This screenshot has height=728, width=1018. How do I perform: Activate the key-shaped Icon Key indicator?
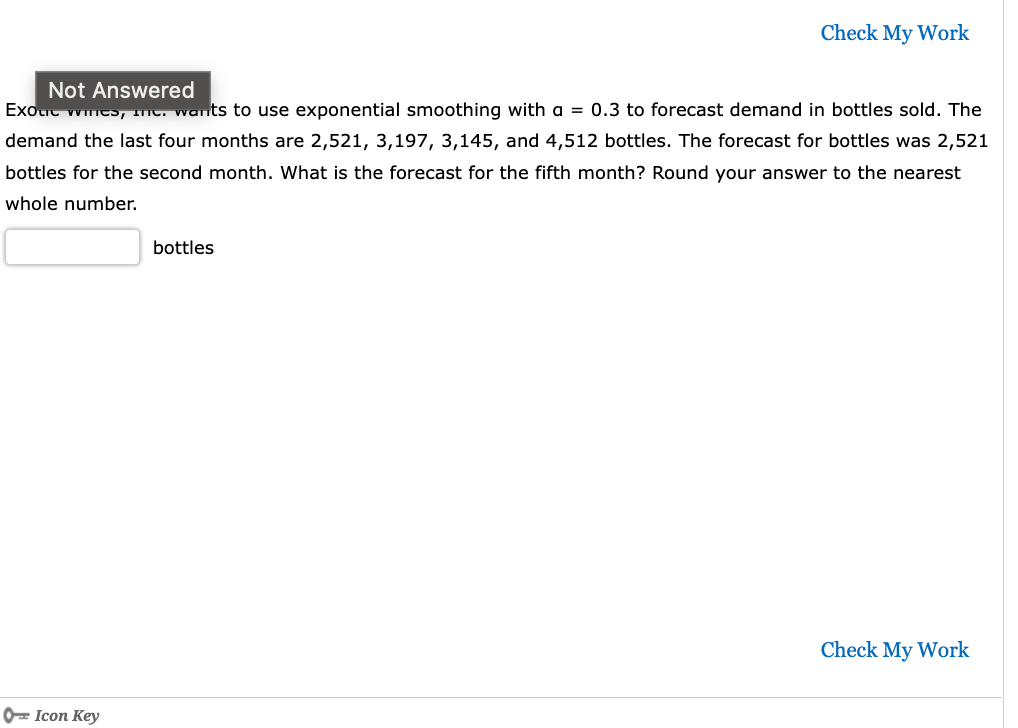tap(14, 715)
